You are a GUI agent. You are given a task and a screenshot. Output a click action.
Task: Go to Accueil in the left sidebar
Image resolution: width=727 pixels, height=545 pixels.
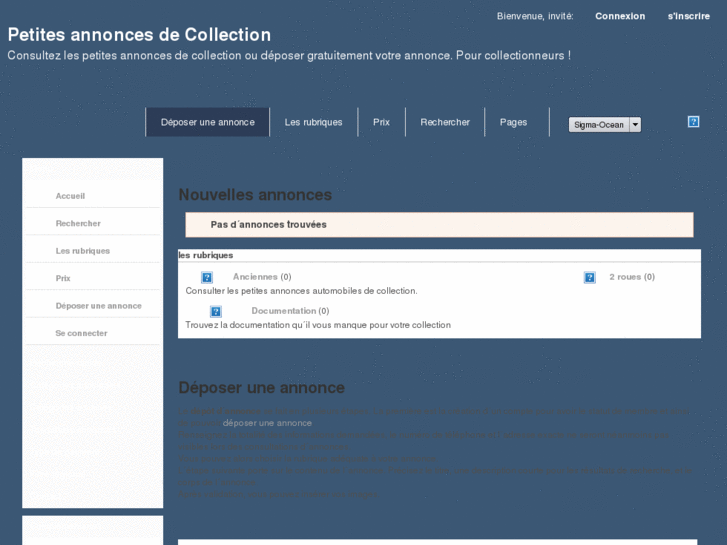click(x=70, y=196)
